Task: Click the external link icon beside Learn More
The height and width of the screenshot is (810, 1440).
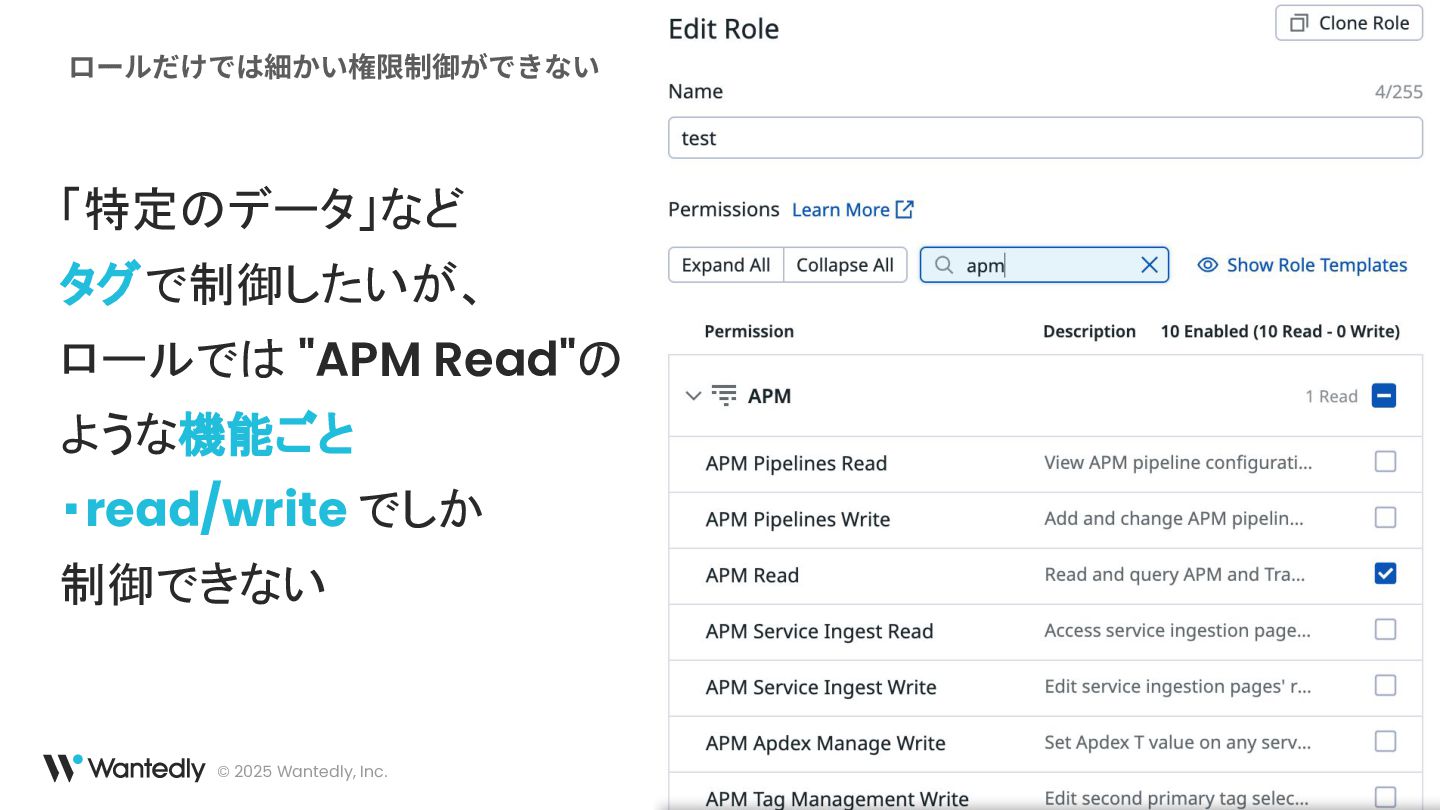Action: tap(905, 209)
